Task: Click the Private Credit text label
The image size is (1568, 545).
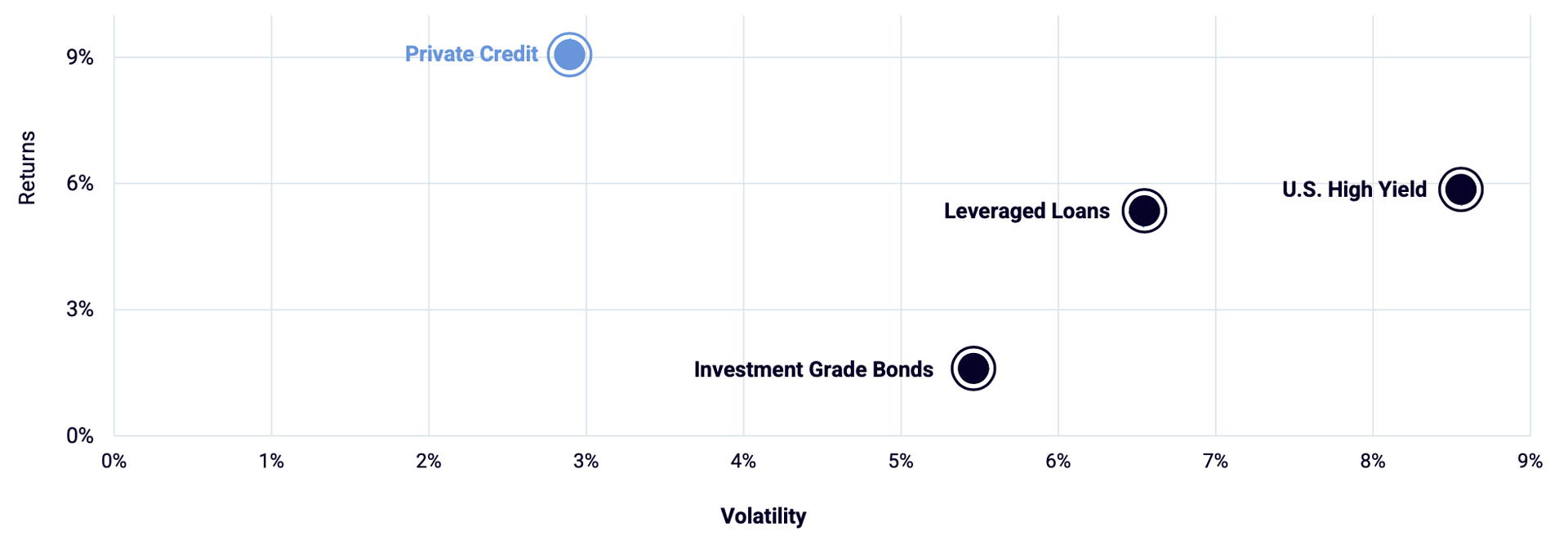Action: pos(471,54)
